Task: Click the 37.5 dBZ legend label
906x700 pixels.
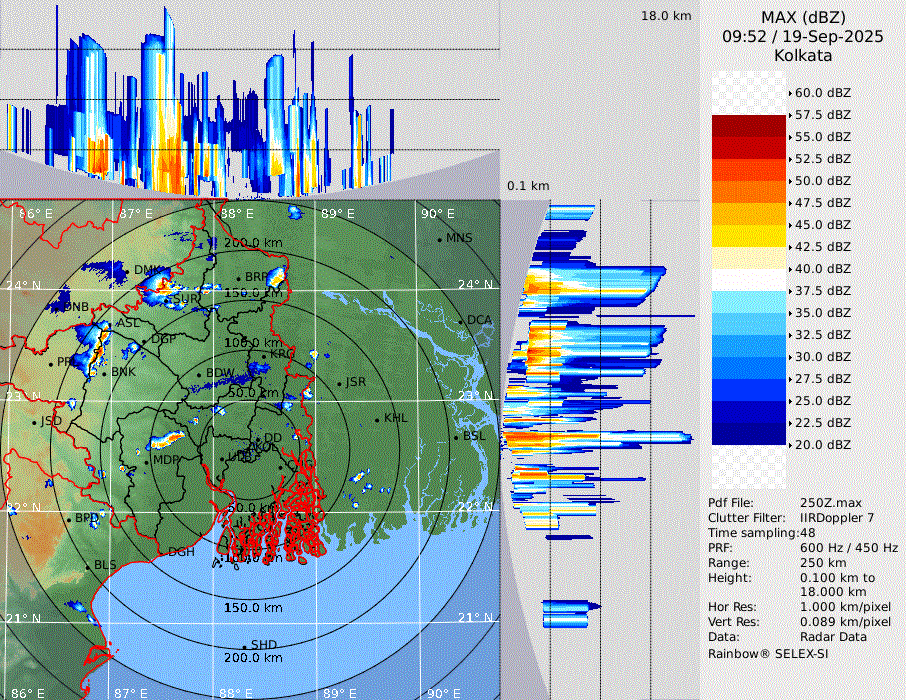Action: point(822,290)
